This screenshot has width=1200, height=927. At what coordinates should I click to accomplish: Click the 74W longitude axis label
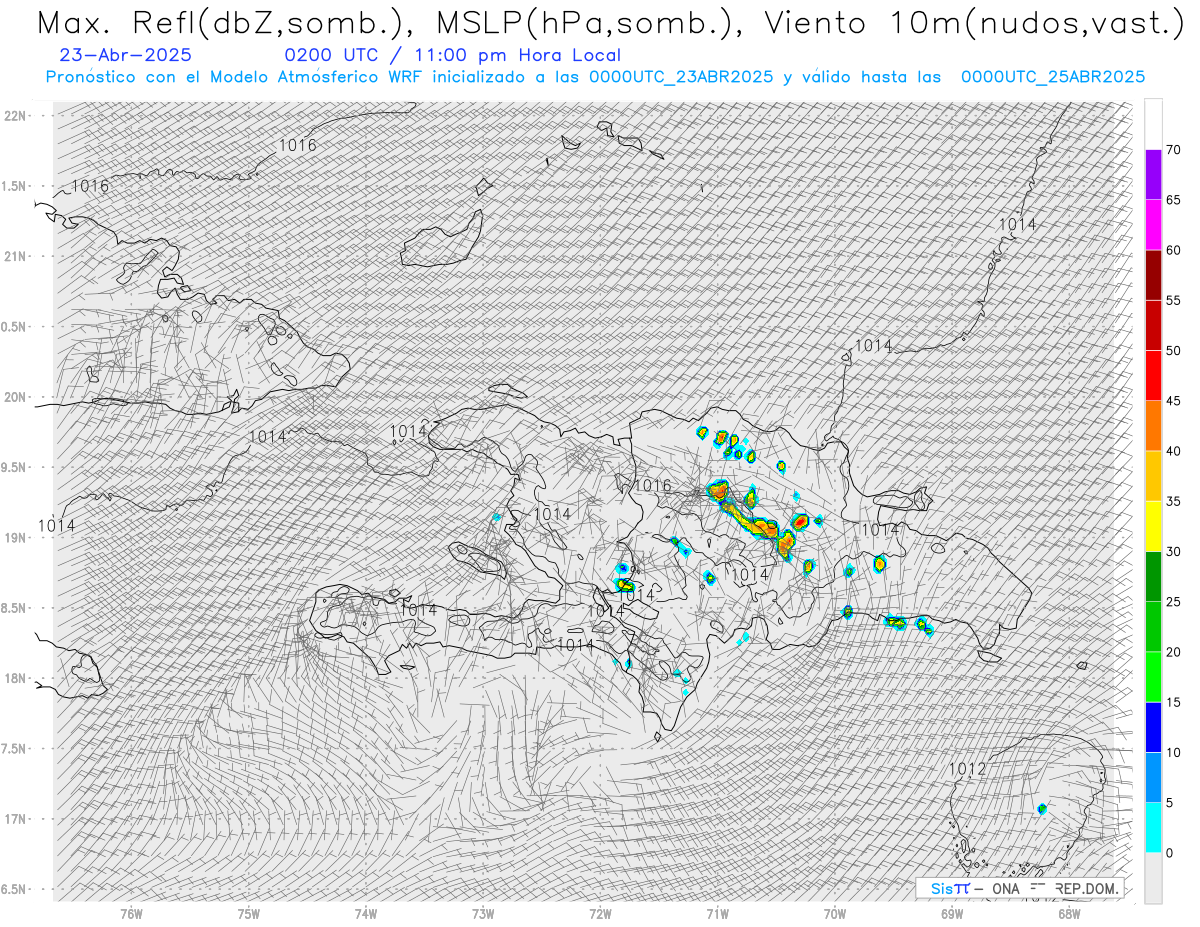tap(366, 913)
